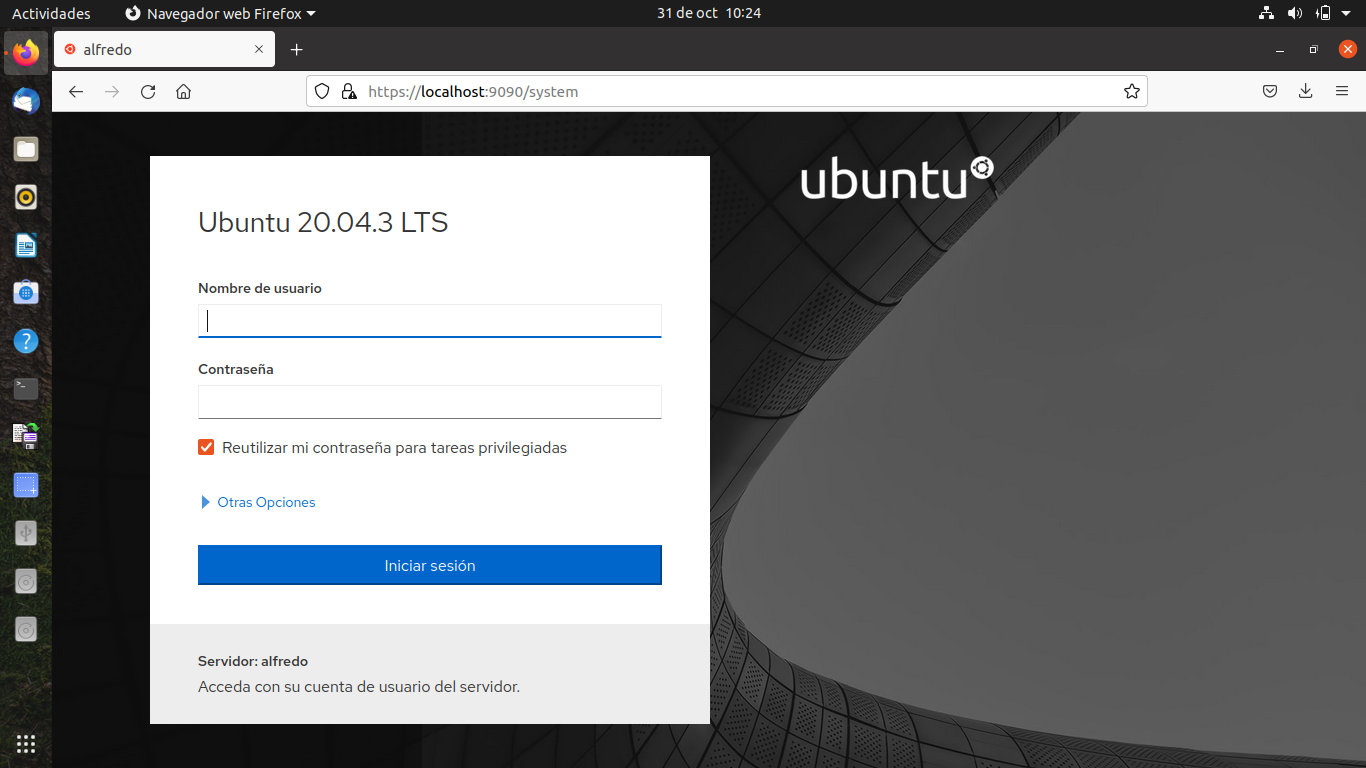
Task: Focus the Nombre de usuario field
Action: (430, 321)
